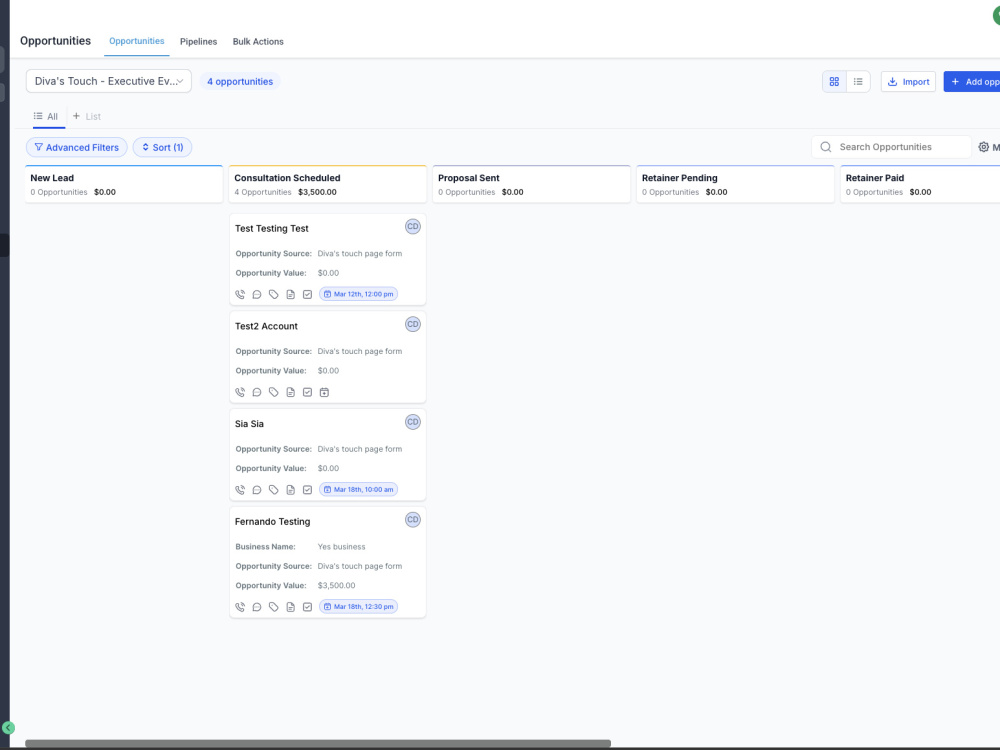The height and width of the screenshot is (750, 1000).
Task: Open Bulk Actions tab
Action: (258, 41)
